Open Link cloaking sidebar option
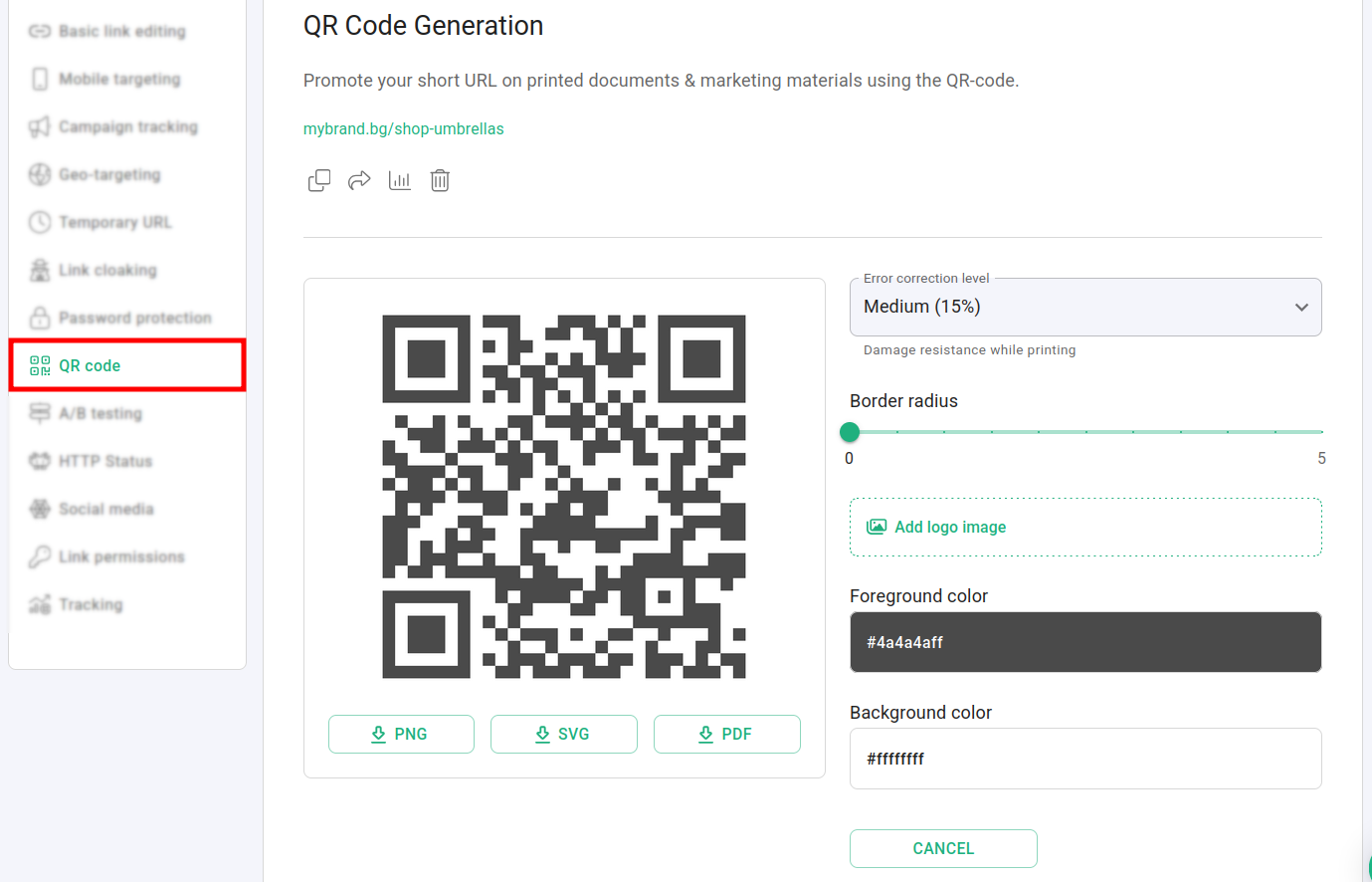 106,271
